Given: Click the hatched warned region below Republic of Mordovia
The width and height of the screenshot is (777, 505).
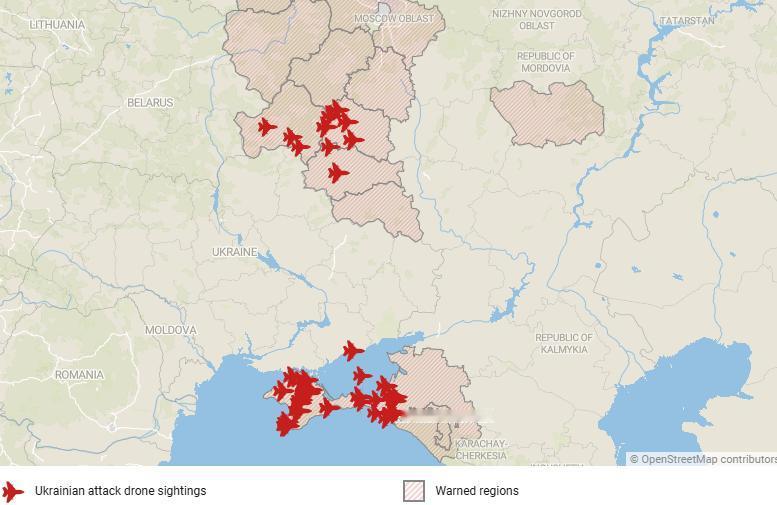Looking at the screenshot, I should (x=549, y=115).
